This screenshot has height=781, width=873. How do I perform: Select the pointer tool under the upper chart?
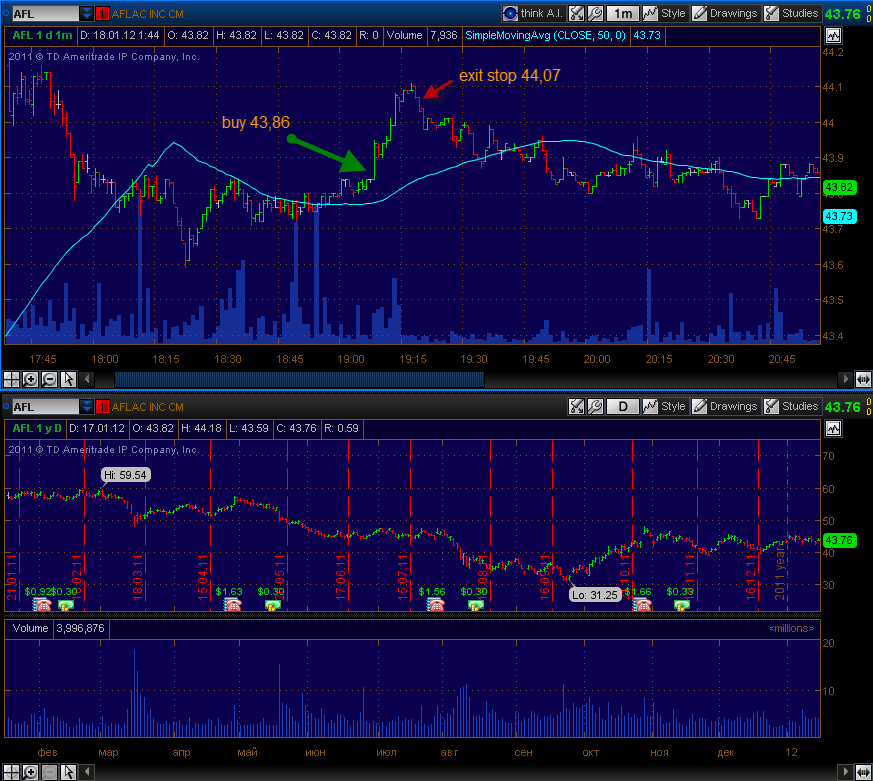(x=68, y=380)
